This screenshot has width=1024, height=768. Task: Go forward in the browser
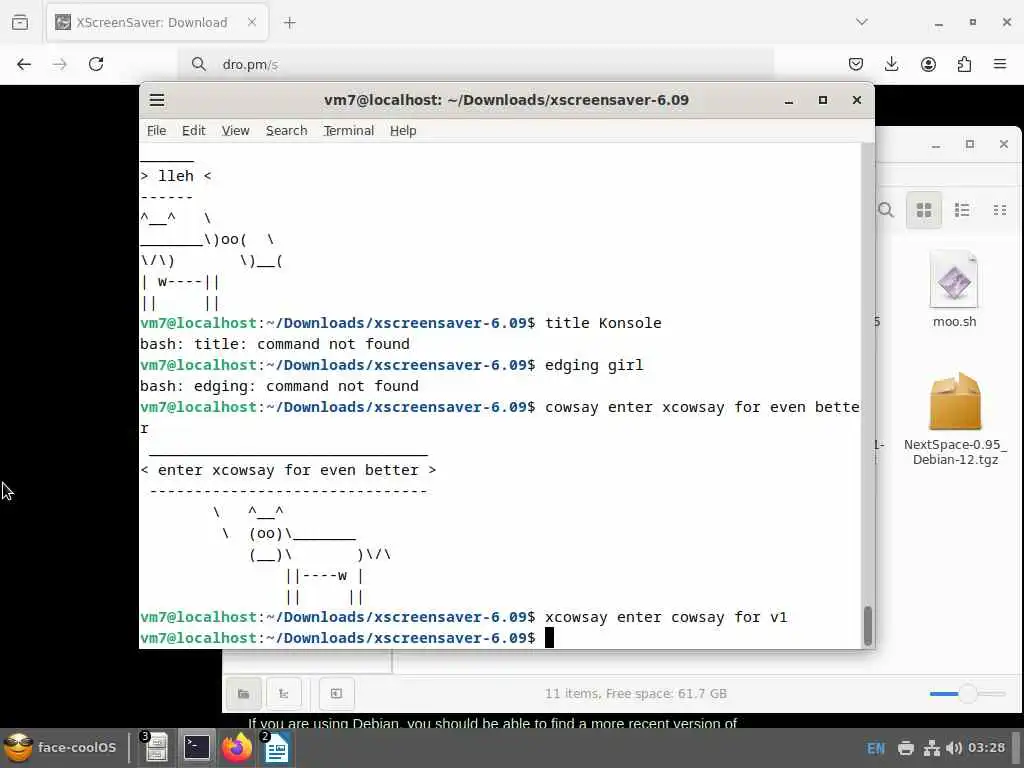pos(59,64)
